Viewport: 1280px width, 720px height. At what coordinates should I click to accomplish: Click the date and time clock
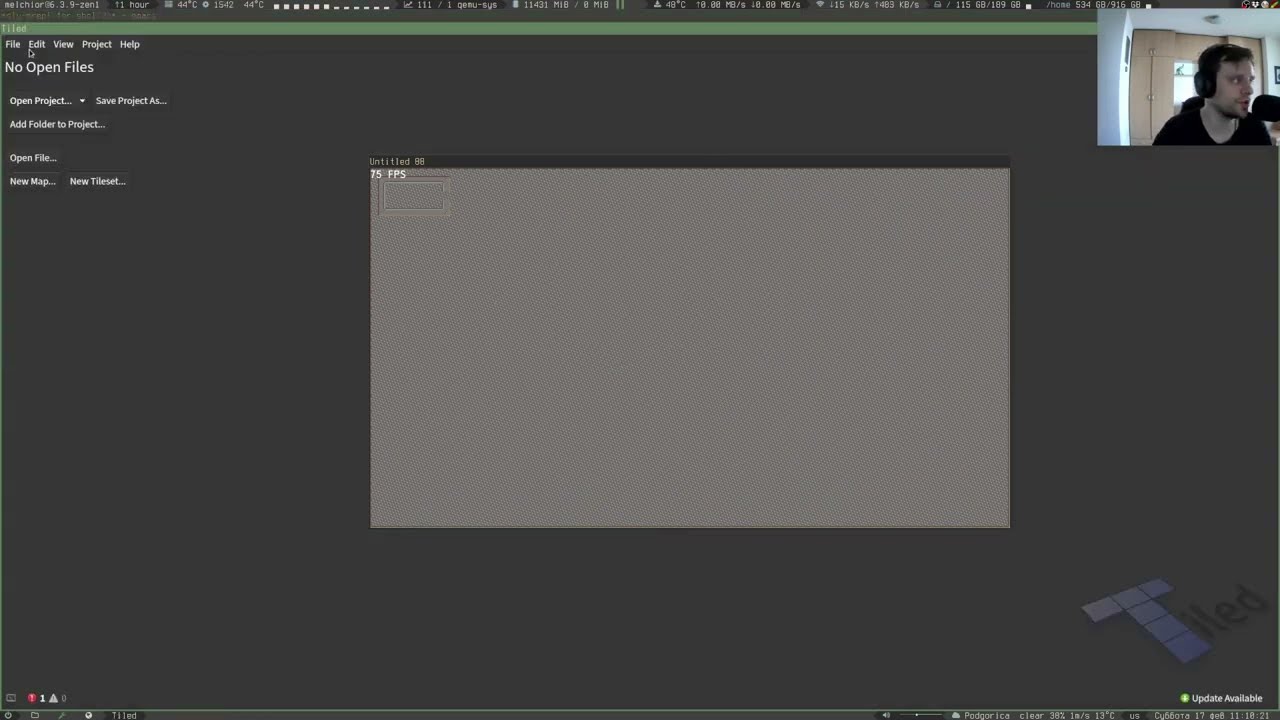pos(1213,715)
